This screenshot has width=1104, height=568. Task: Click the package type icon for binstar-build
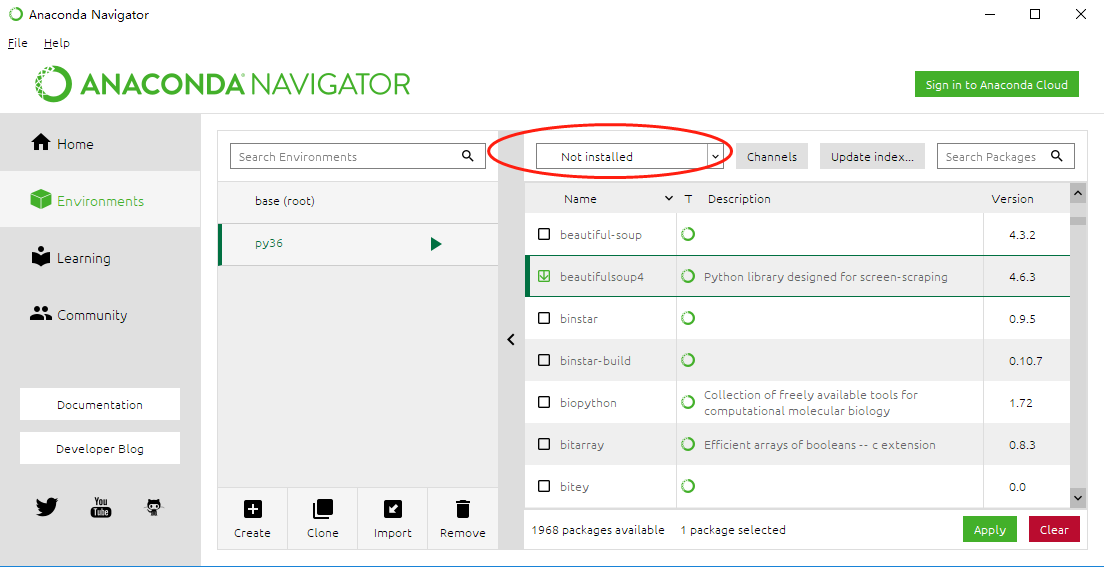(x=689, y=360)
